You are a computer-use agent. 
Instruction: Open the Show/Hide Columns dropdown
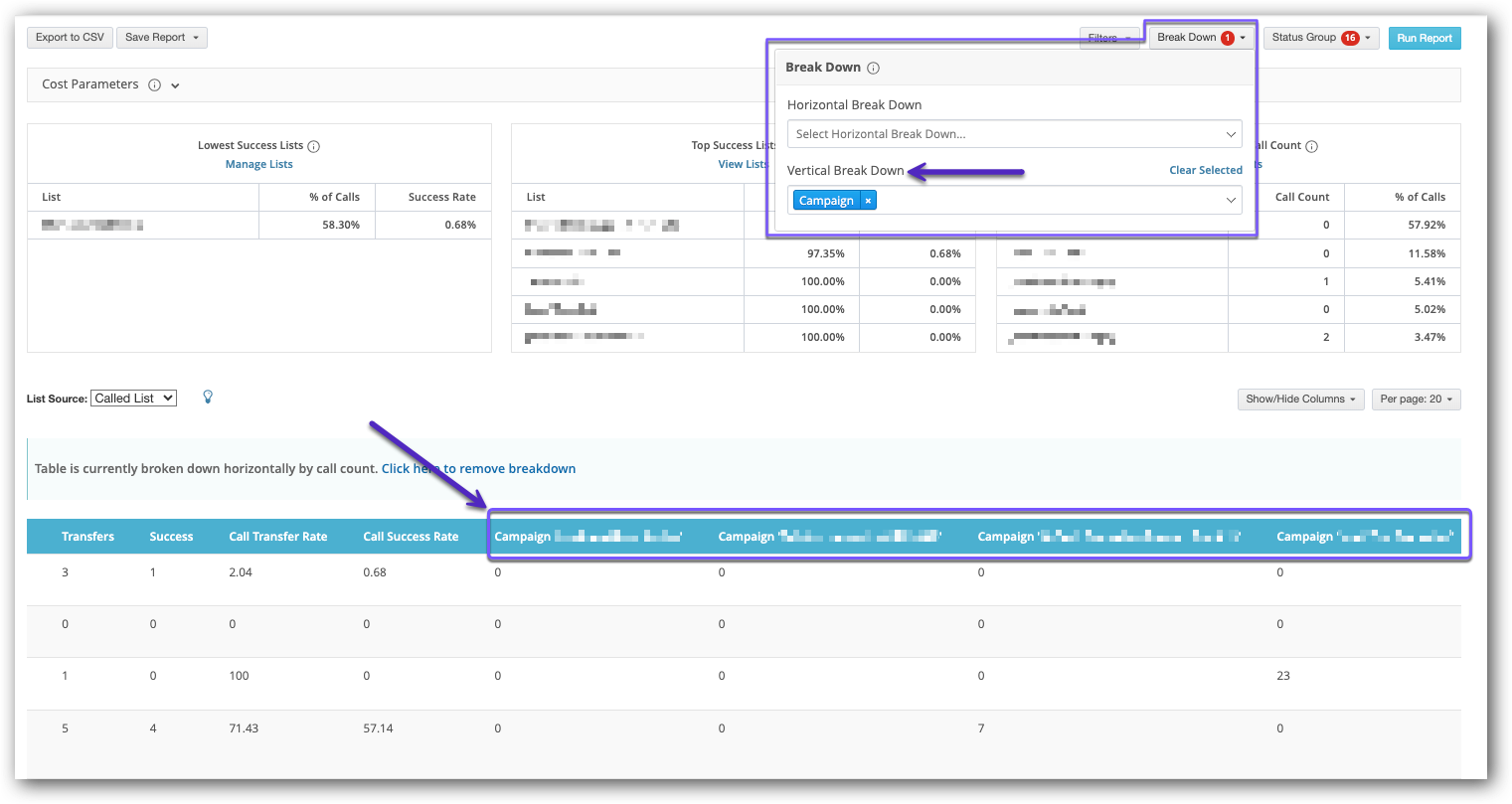click(1300, 399)
